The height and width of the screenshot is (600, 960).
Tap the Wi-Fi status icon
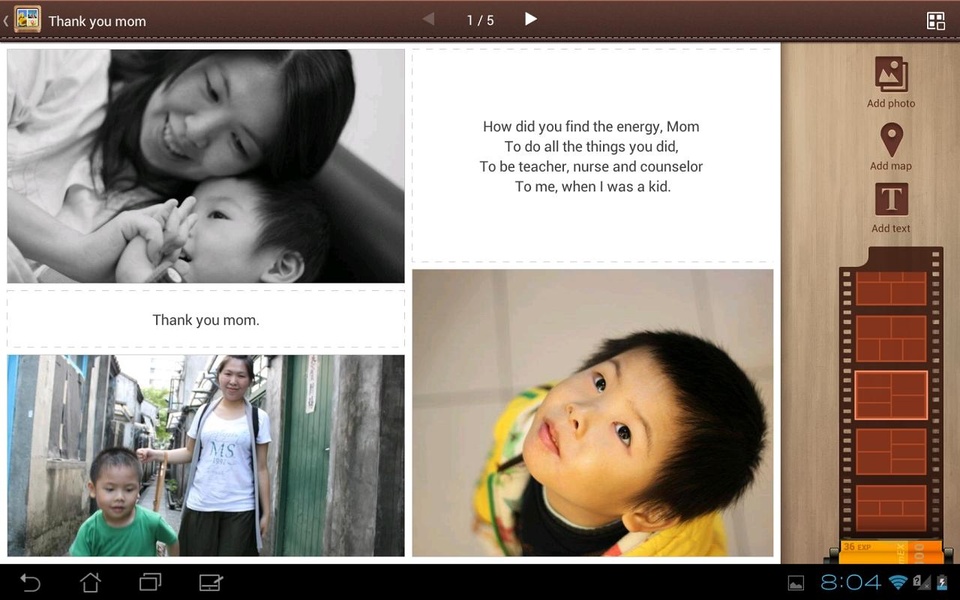[x=898, y=582]
